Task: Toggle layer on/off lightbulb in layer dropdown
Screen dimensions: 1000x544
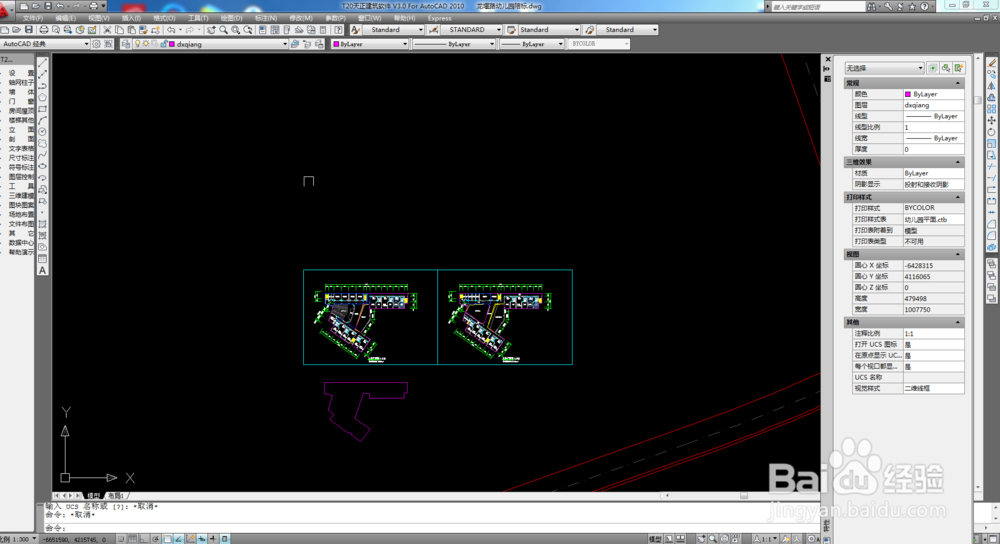Action: [137, 44]
